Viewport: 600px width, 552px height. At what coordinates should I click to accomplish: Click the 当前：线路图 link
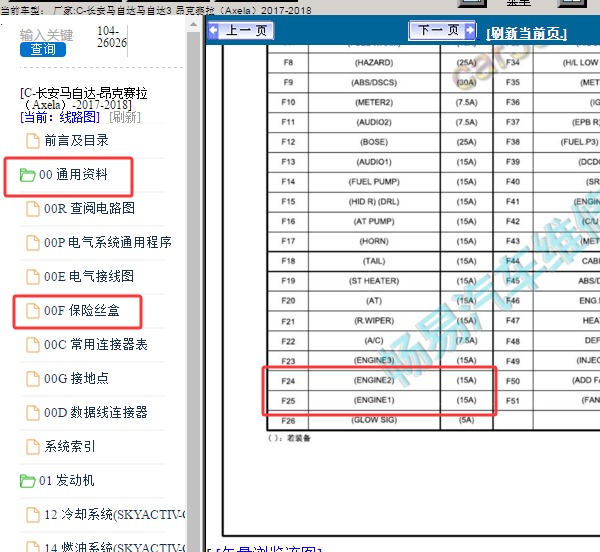(x=60, y=117)
